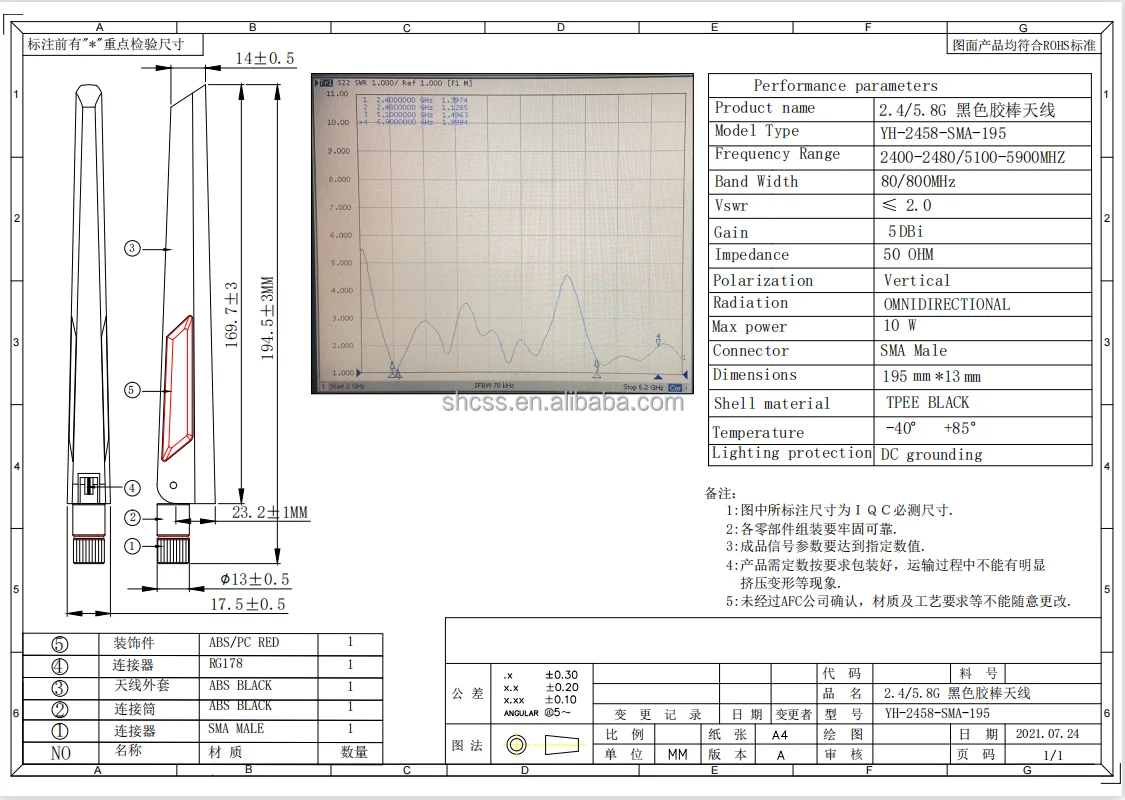This screenshot has width=1125, height=800.
Task: Click callout circle 1 by SMA connector
Action: [x=132, y=546]
